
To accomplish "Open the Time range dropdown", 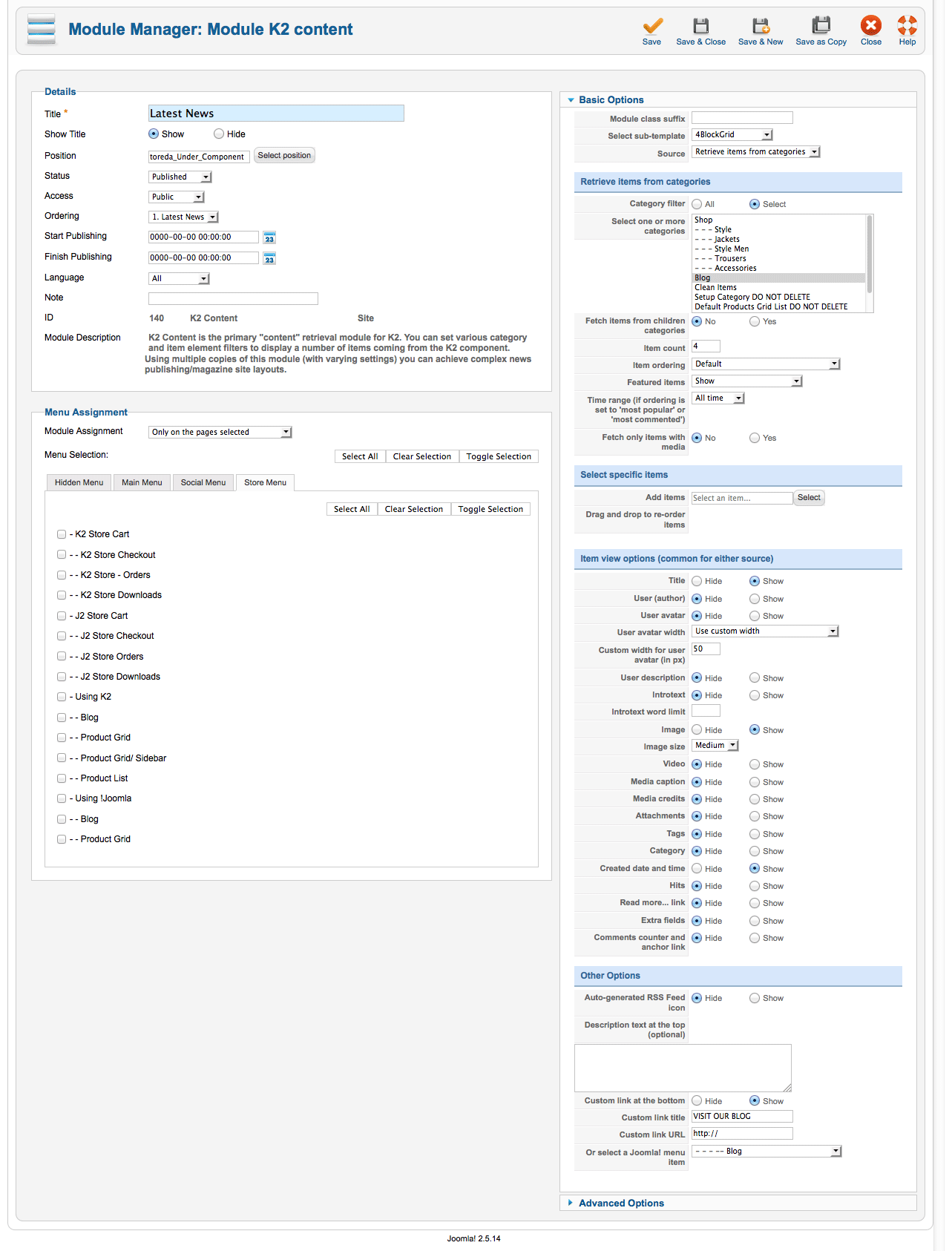I will click(718, 398).
